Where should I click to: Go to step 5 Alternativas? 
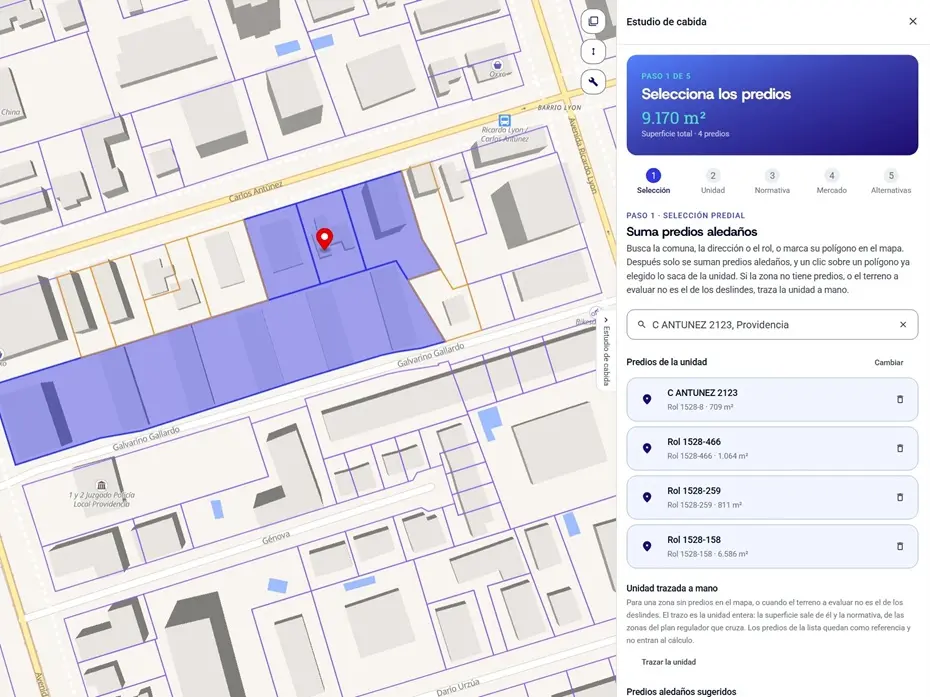pyautogui.click(x=890, y=182)
